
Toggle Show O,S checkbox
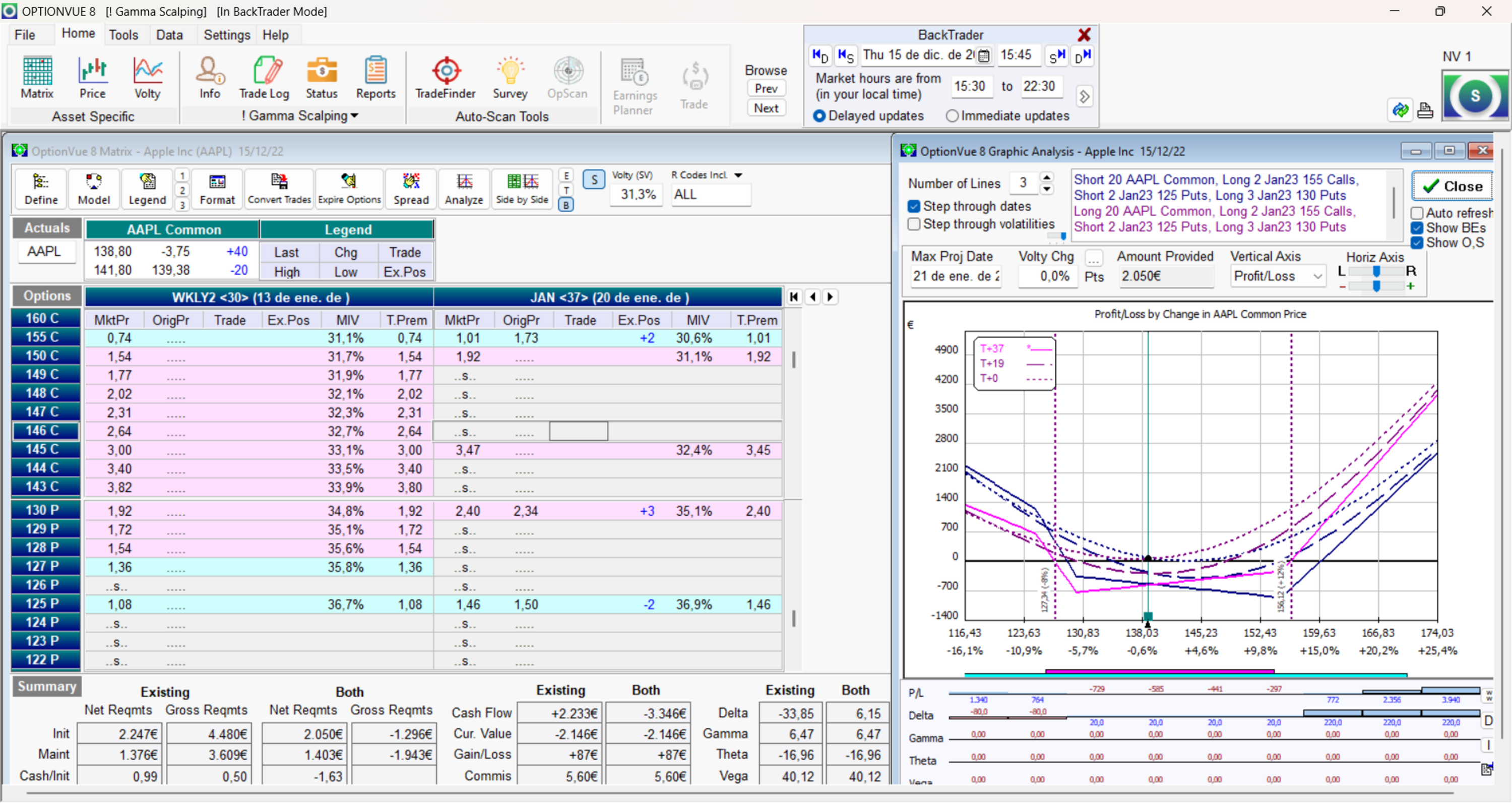pos(1417,243)
